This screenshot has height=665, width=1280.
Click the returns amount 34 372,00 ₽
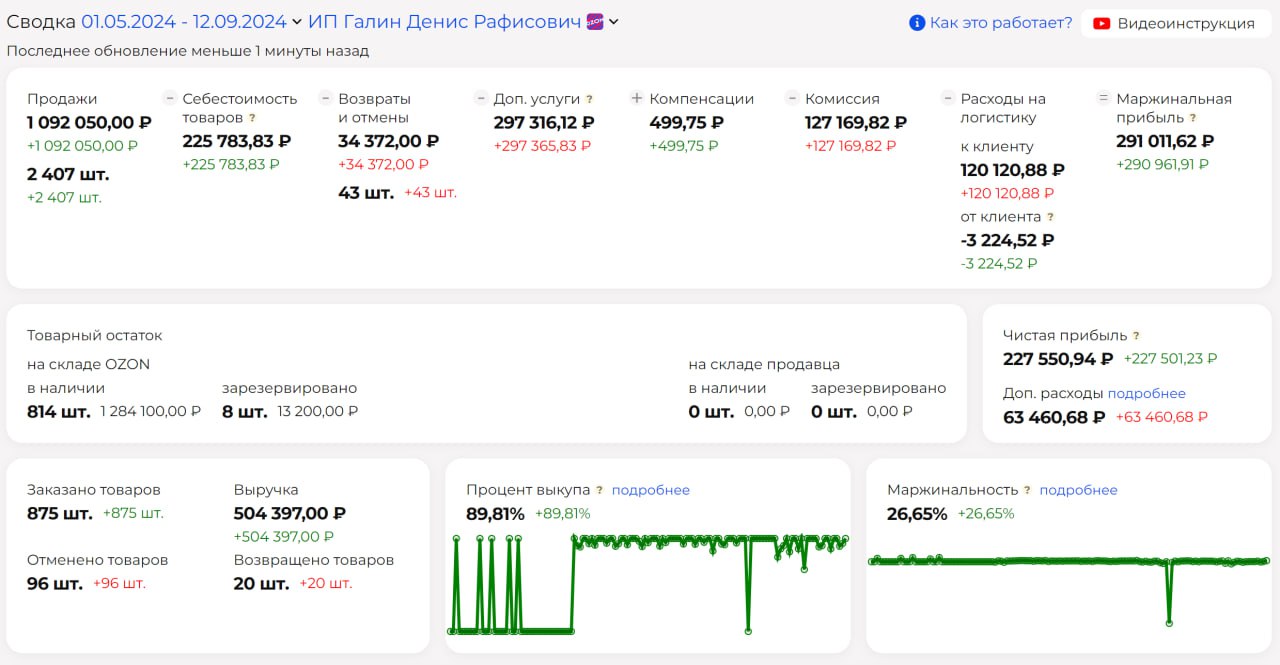point(388,141)
